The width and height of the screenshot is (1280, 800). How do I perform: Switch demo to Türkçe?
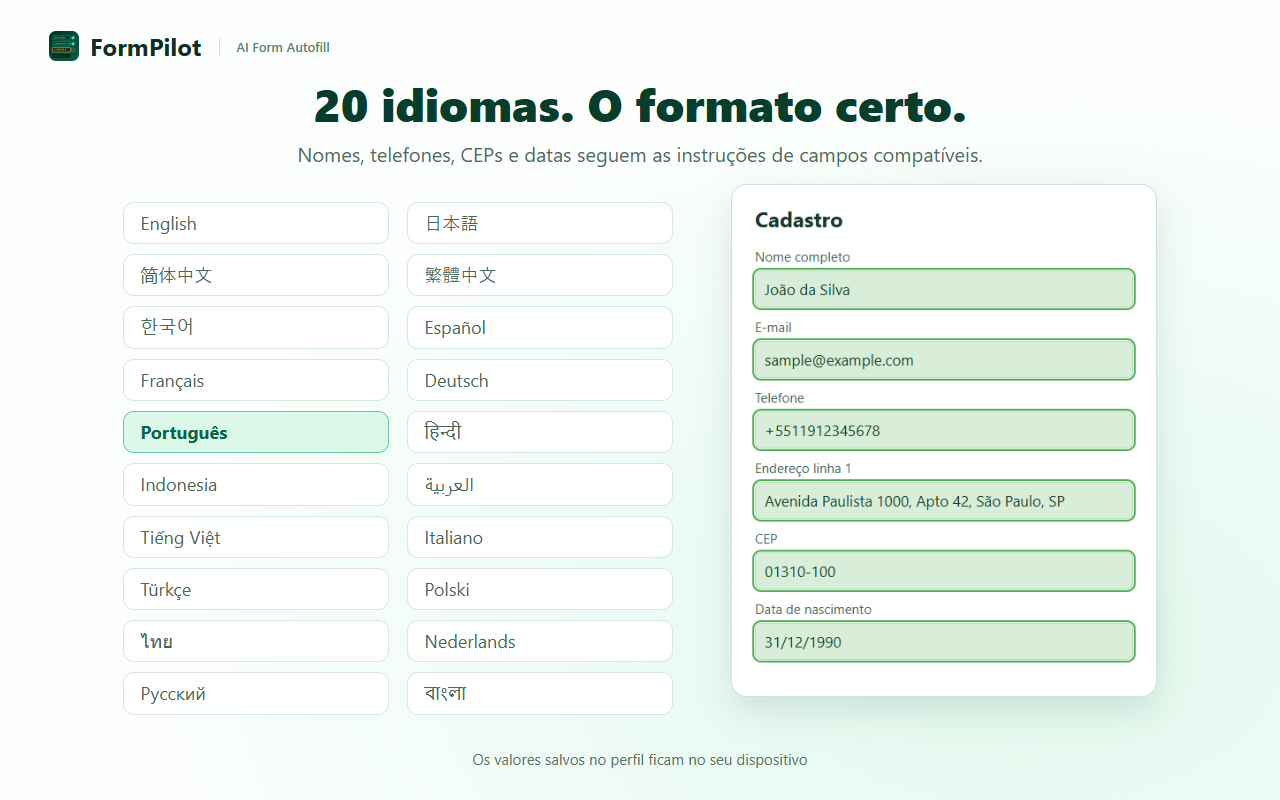tap(256, 589)
